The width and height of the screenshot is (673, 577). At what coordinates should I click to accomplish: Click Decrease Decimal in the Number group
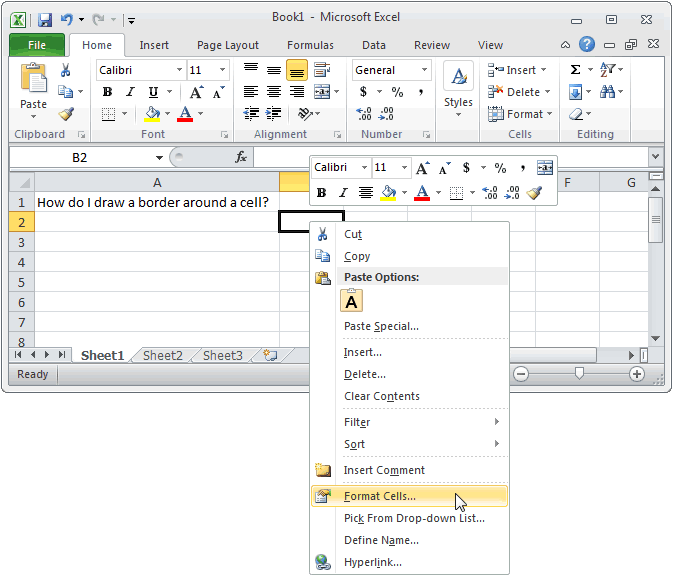386,114
